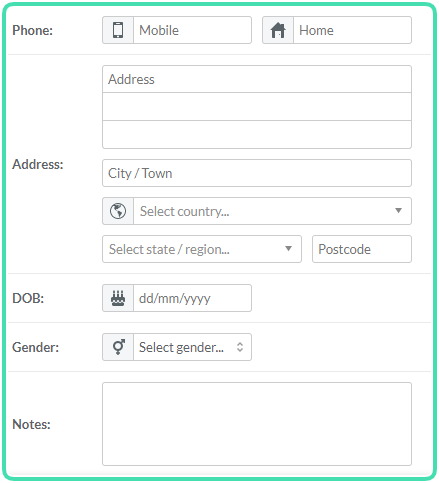Focus the City / Town field

point(257,173)
